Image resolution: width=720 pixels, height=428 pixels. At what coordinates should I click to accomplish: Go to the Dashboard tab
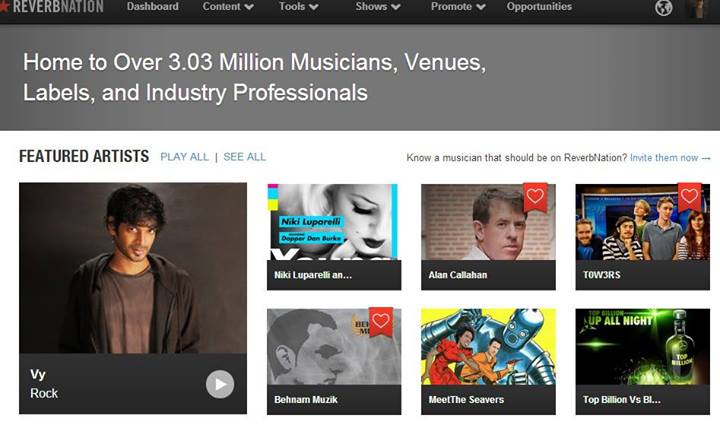tap(152, 7)
